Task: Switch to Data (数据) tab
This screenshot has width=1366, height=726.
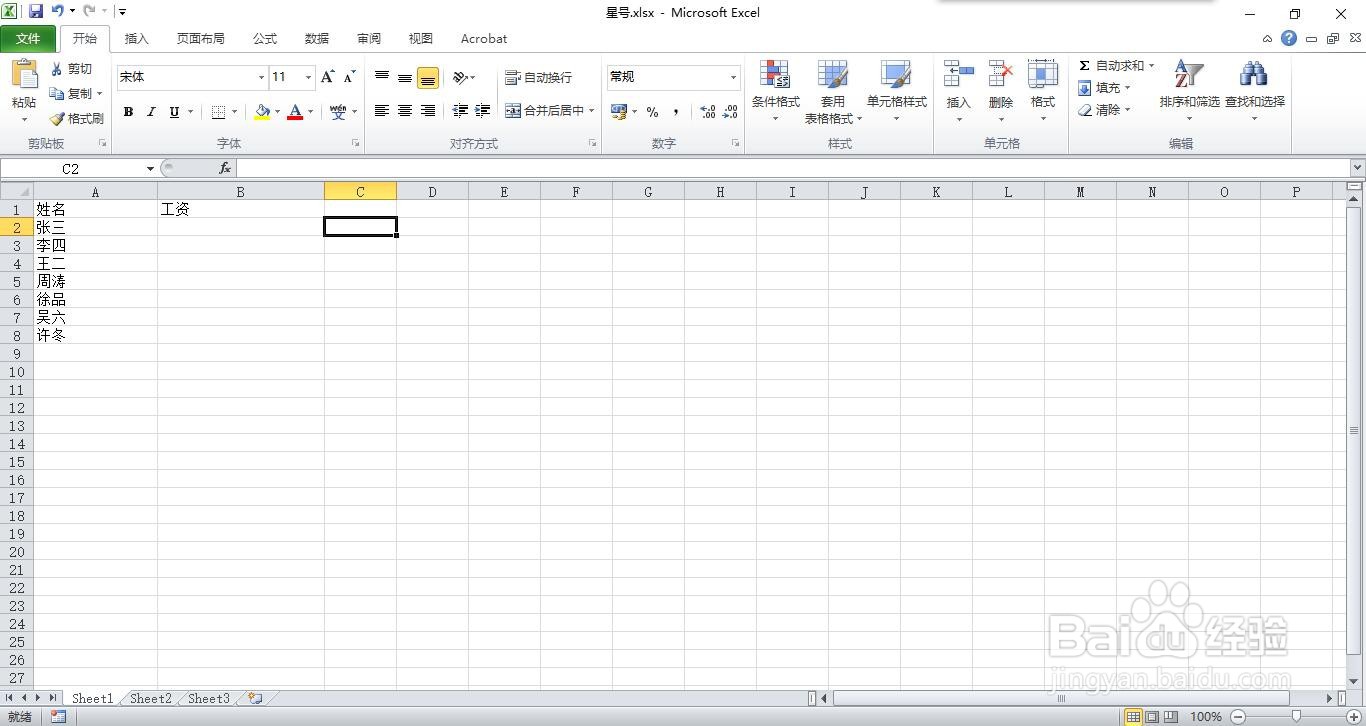Action: [316, 38]
